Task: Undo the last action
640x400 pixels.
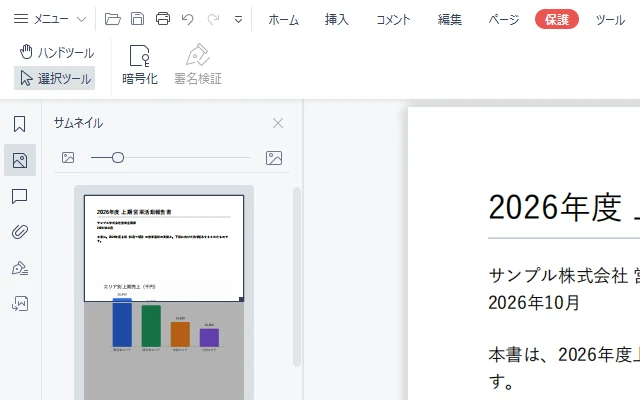Action: point(188,19)
